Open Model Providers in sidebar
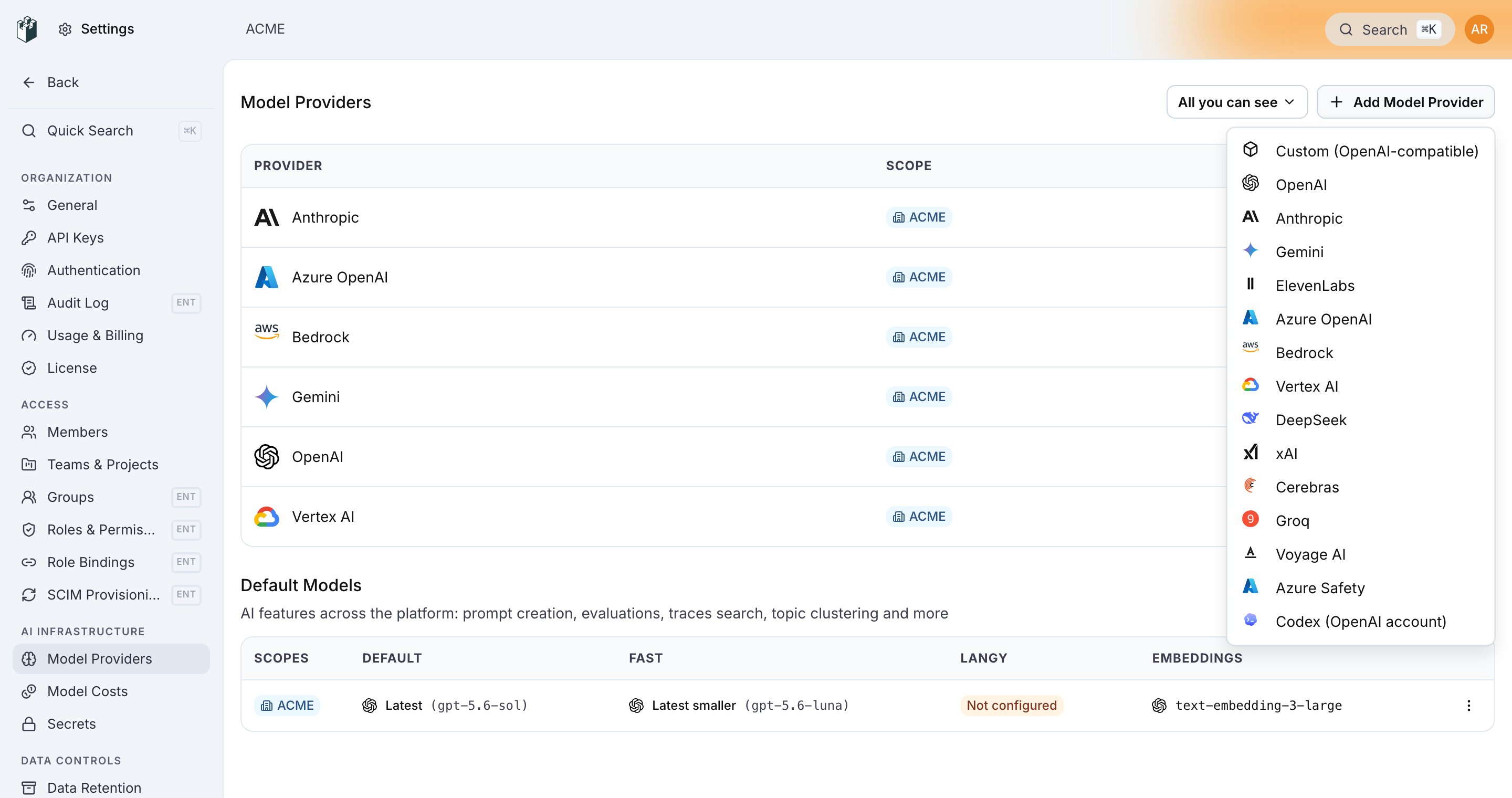Image resolution: width=1512 pixels, height=798 pixels. (x=111, y=659)
